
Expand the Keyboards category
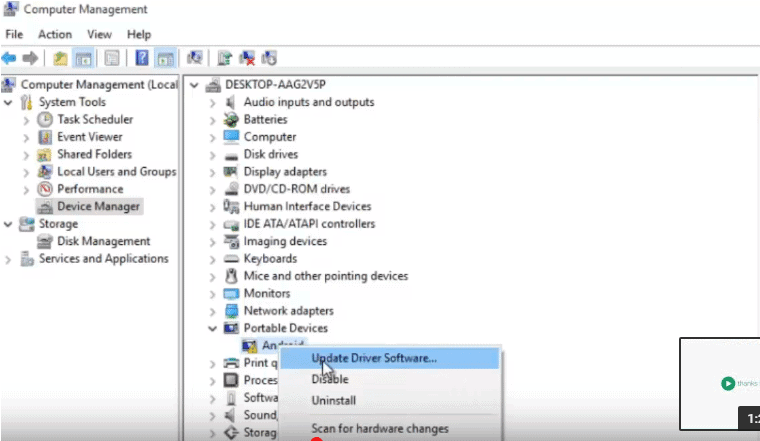[x=212, y=259]
